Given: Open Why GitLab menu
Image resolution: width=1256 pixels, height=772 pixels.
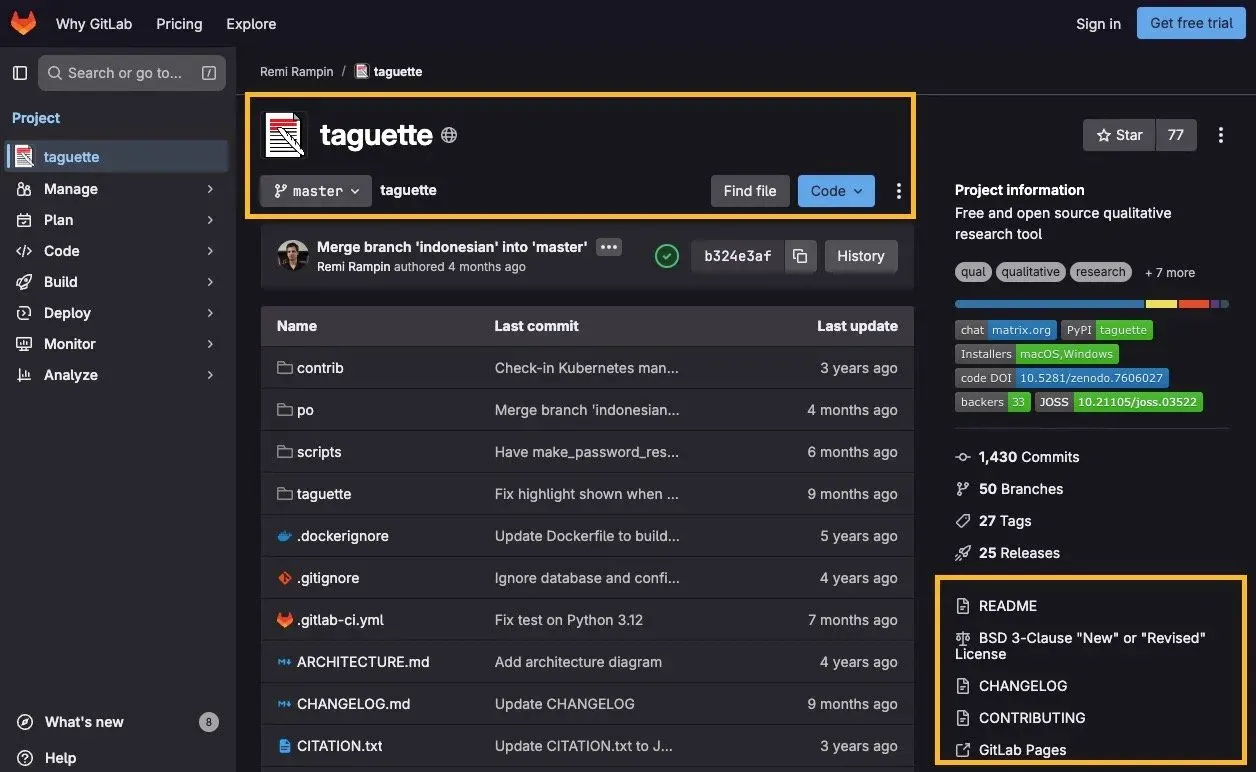Looking at the screenshot, I should click(x=94, y=23).
